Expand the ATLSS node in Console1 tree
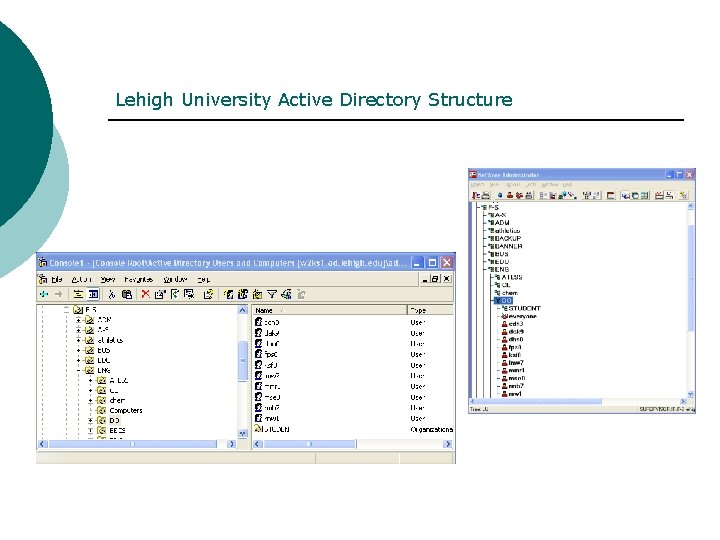720x540 pixels. tap(90, 381)
